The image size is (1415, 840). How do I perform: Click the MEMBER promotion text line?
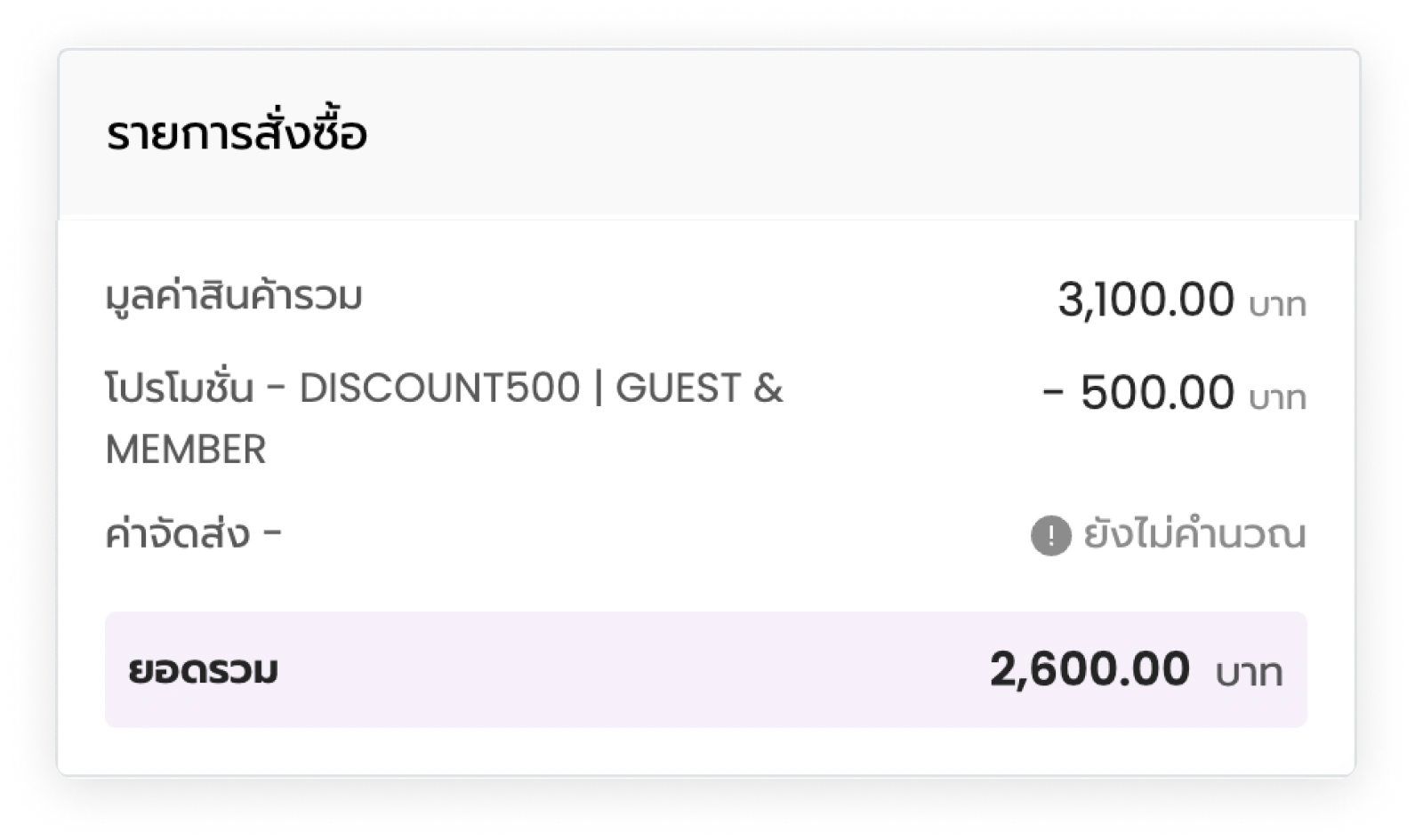click(x=186, y=450)
